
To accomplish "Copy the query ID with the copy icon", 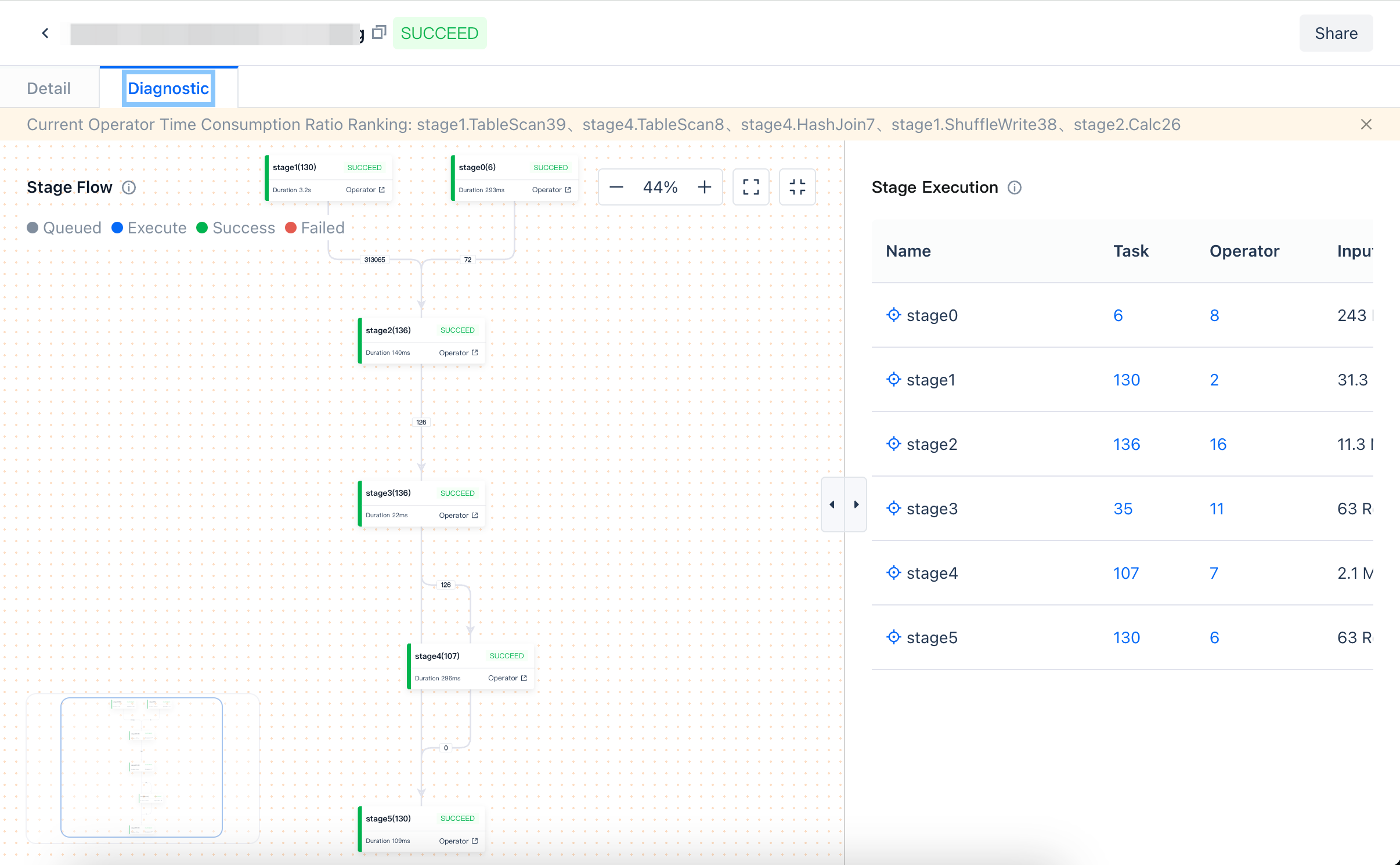I will pos(379,33).
